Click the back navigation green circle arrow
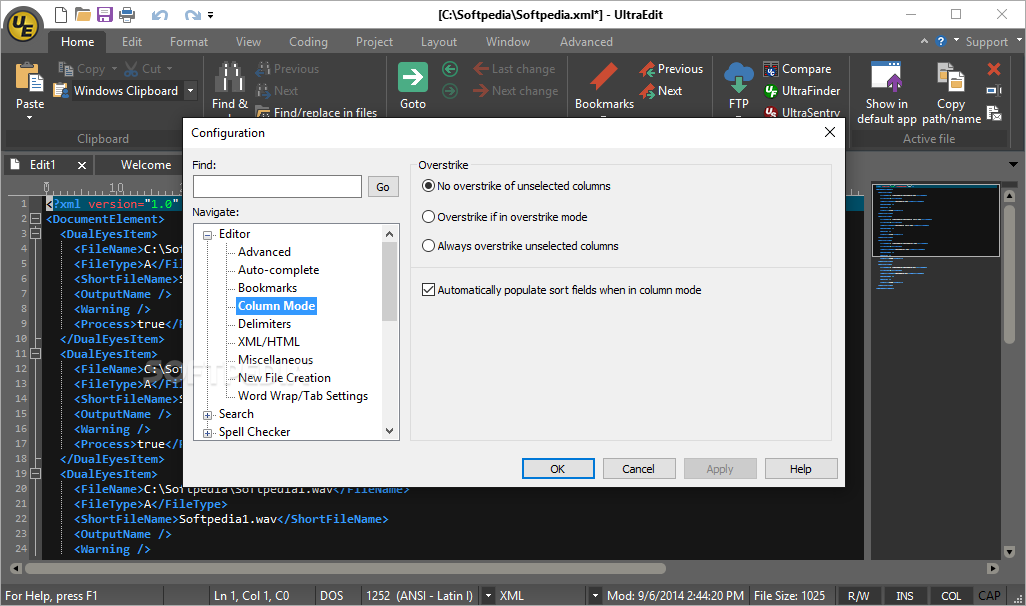Screen dimensions: 1026x606 coord(450,69)
